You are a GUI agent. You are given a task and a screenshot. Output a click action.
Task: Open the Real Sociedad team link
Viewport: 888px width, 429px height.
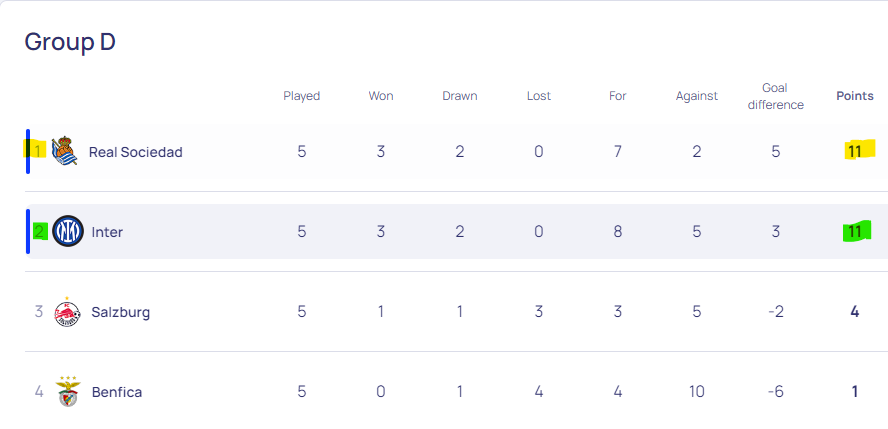(135, 152)
